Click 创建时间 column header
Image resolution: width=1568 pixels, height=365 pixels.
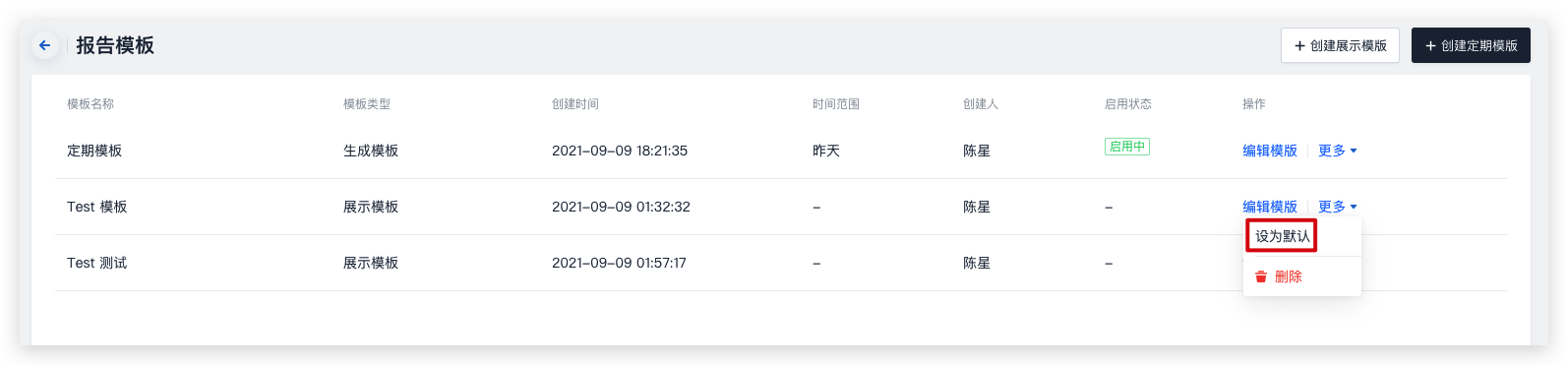coord(575,104)
